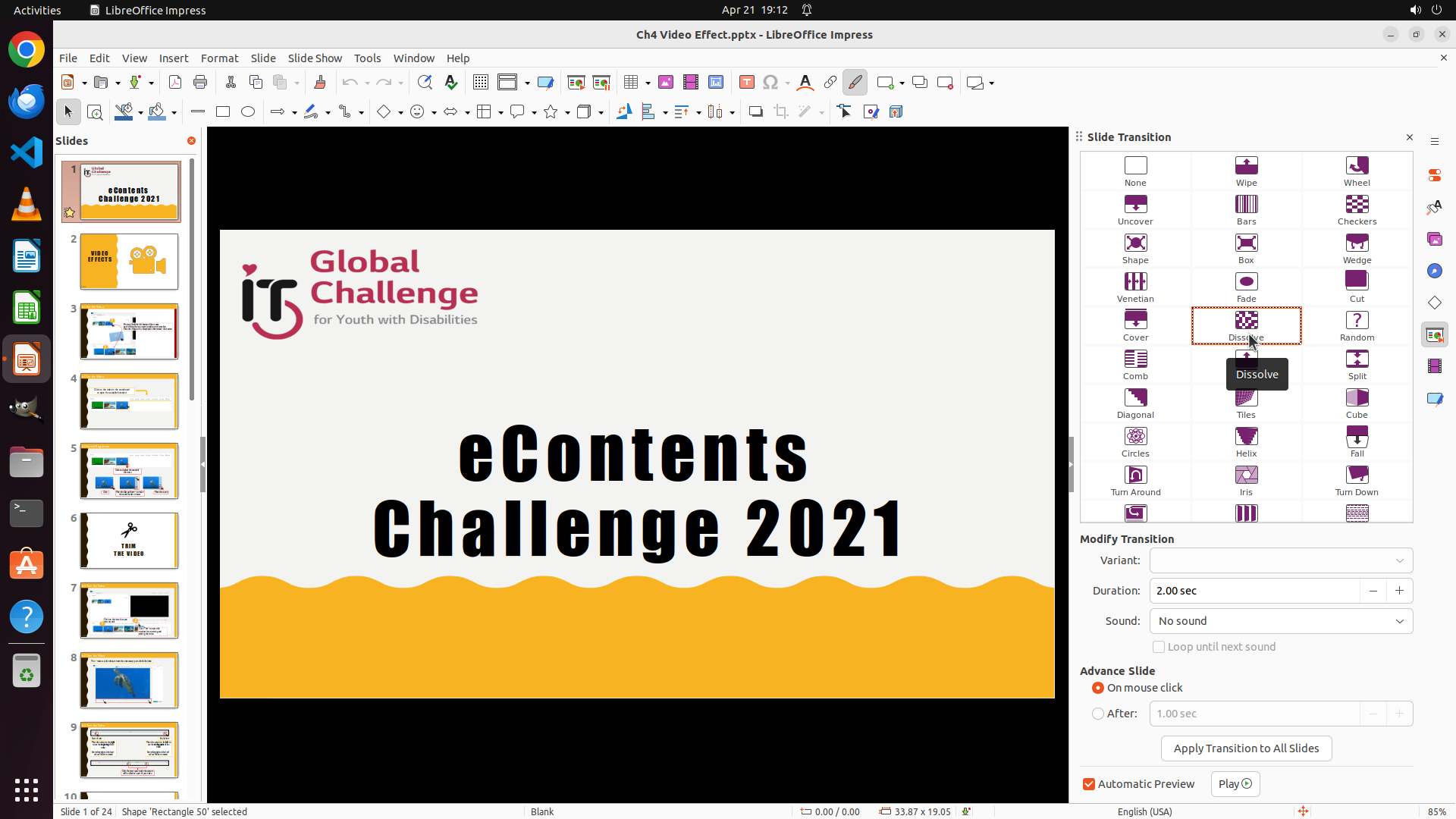Click the Export as PDF toolbar icon
Screen dimensions: 1456x819
(175, 83)
